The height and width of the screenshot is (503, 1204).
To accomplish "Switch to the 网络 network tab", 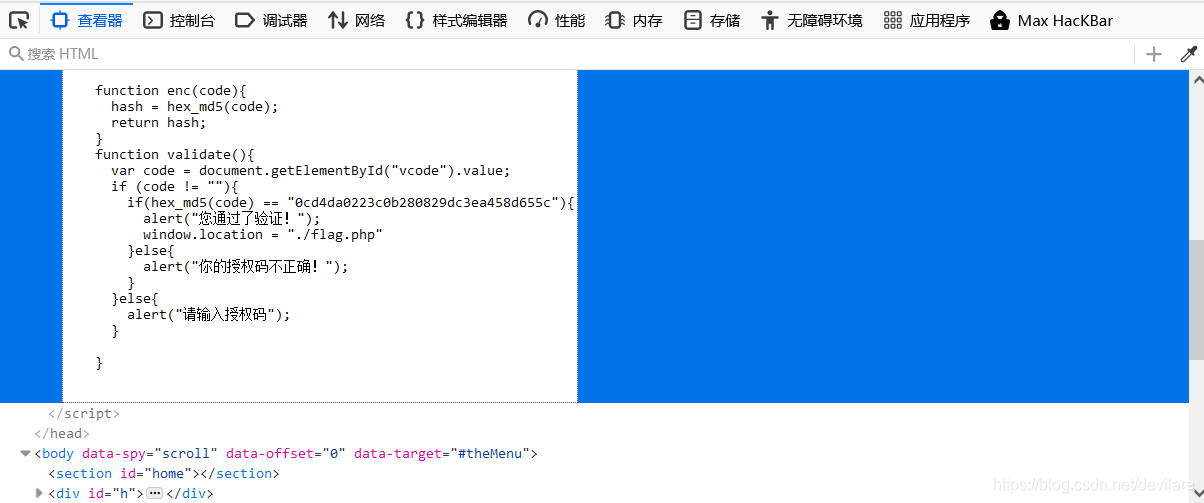I will point(356,20).
